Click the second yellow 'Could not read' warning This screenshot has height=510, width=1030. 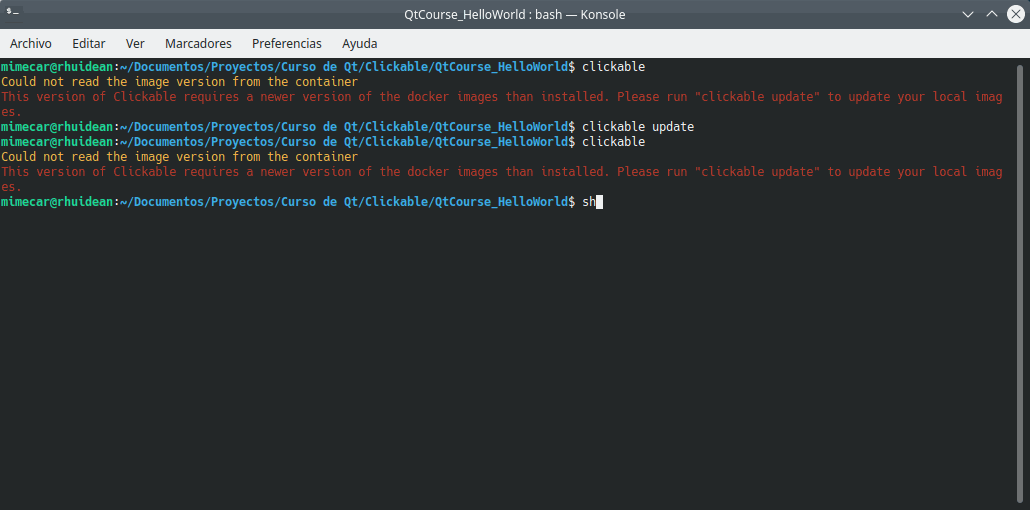(x=179, y=157)
